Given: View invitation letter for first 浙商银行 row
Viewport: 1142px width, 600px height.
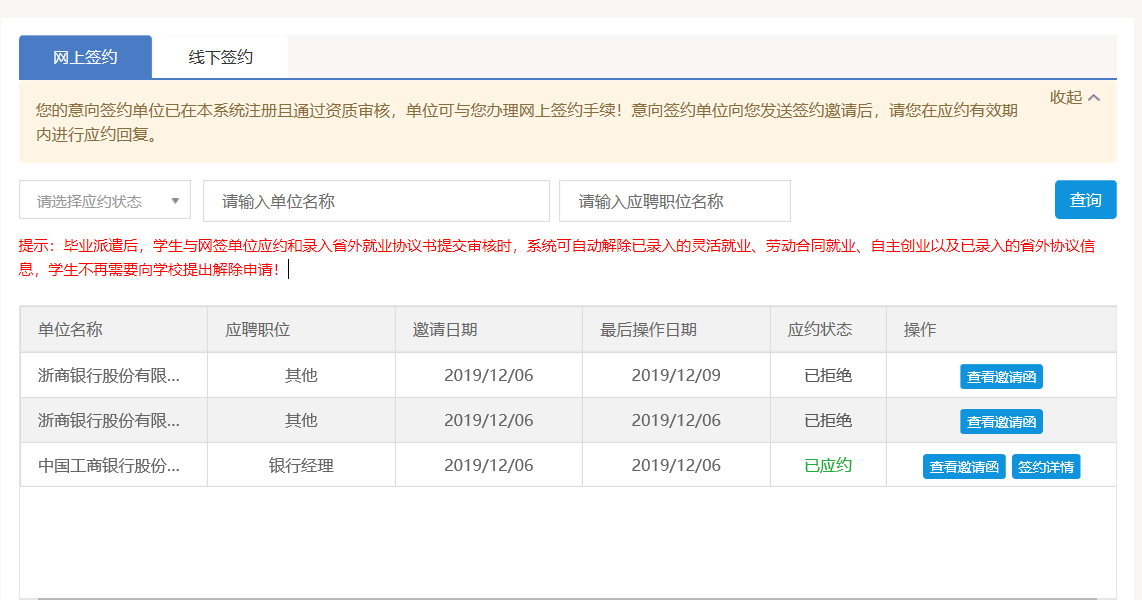Looking at the screenshot, I should [x=1001, y=376].
